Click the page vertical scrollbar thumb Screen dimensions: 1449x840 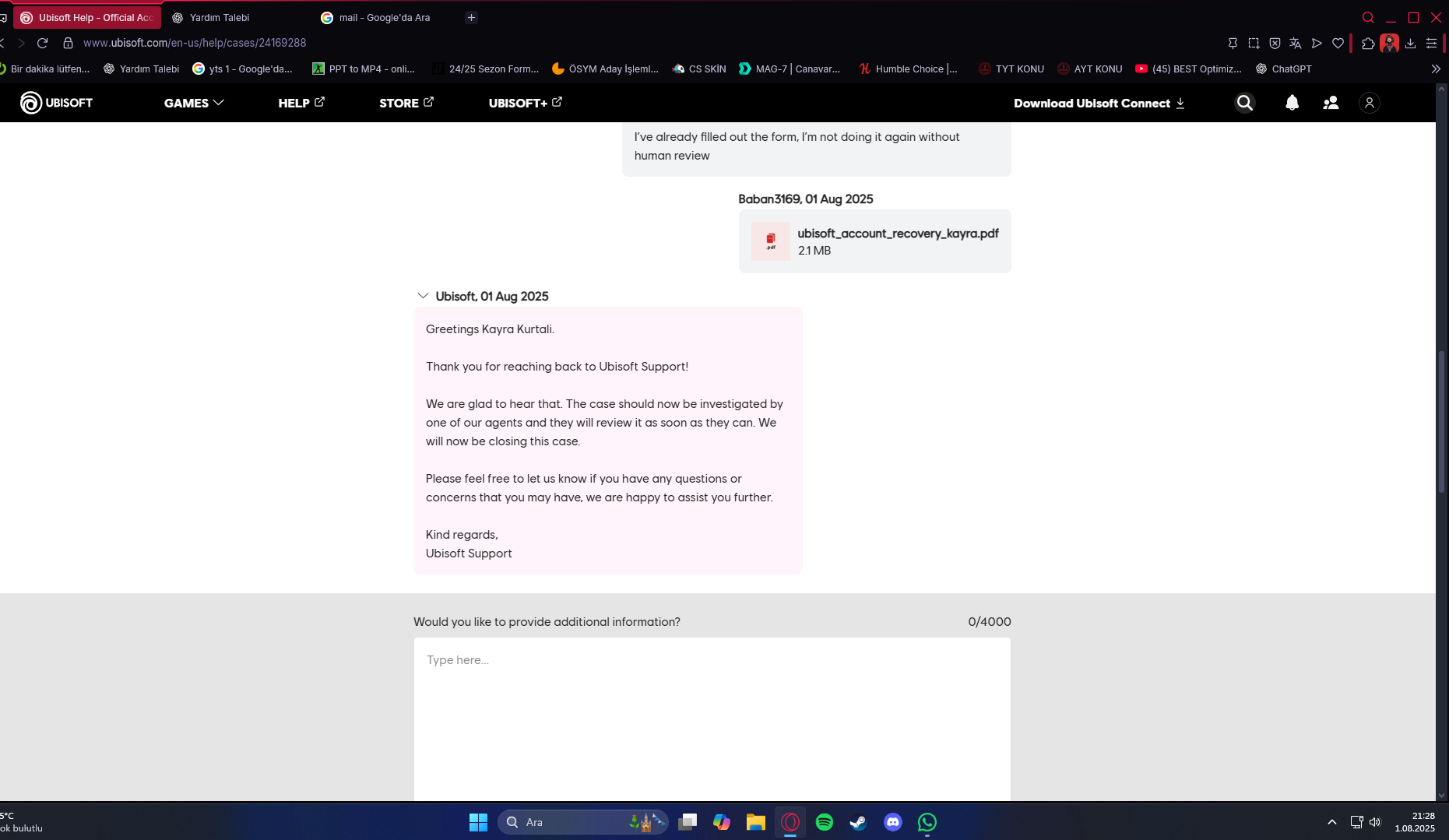click(x=1442, y=421)
